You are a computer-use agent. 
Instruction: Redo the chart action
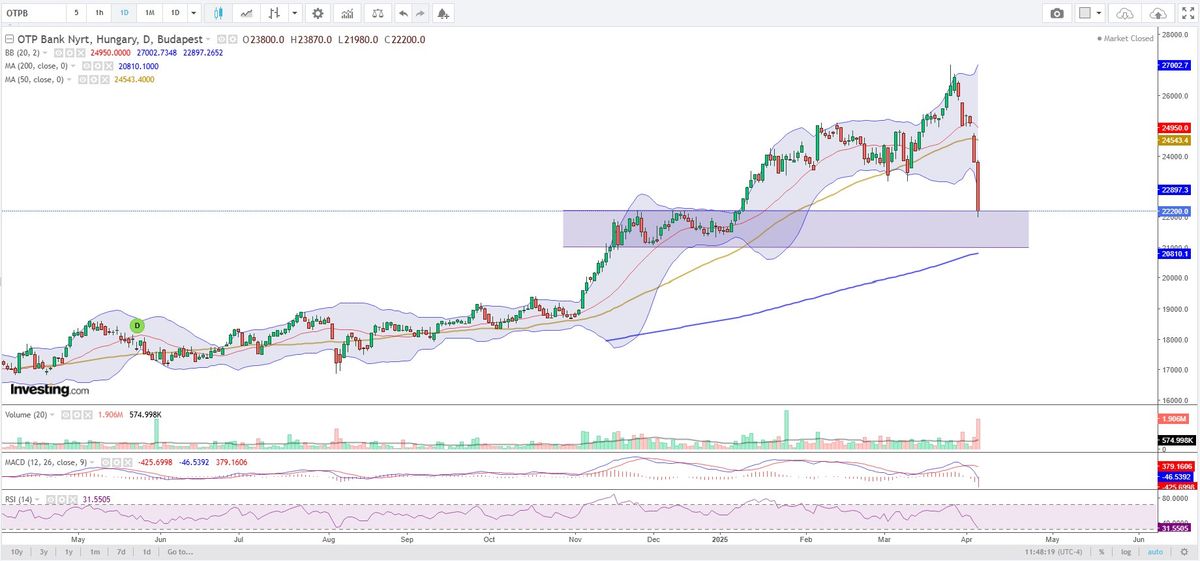421,13
